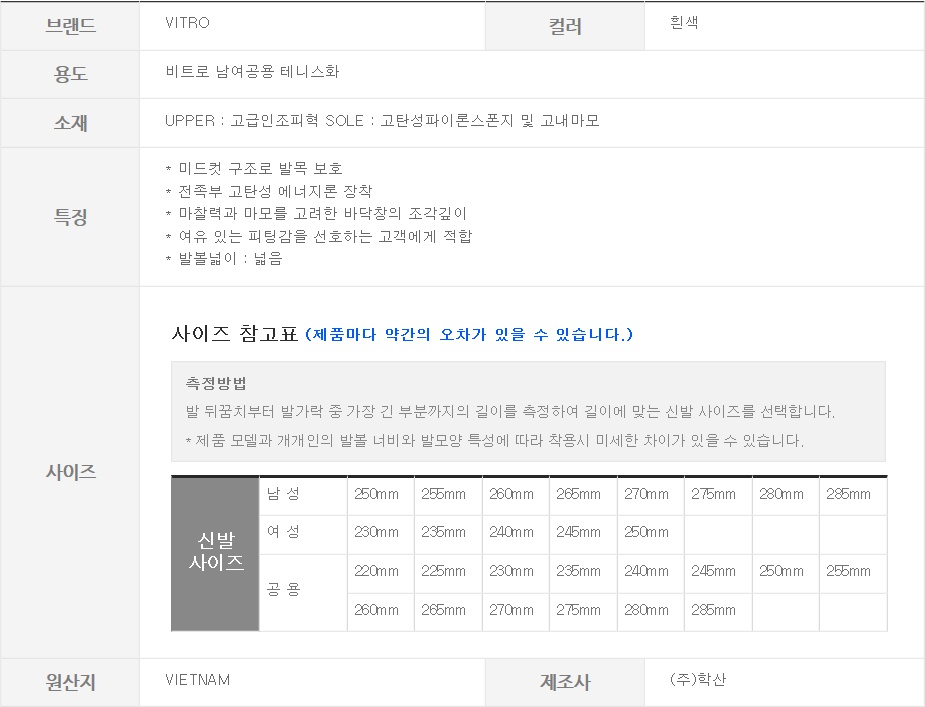This screenshot has width=925, height=707.
Task: Click the 사이즈 참고표 heading
Action: point(235,334)
